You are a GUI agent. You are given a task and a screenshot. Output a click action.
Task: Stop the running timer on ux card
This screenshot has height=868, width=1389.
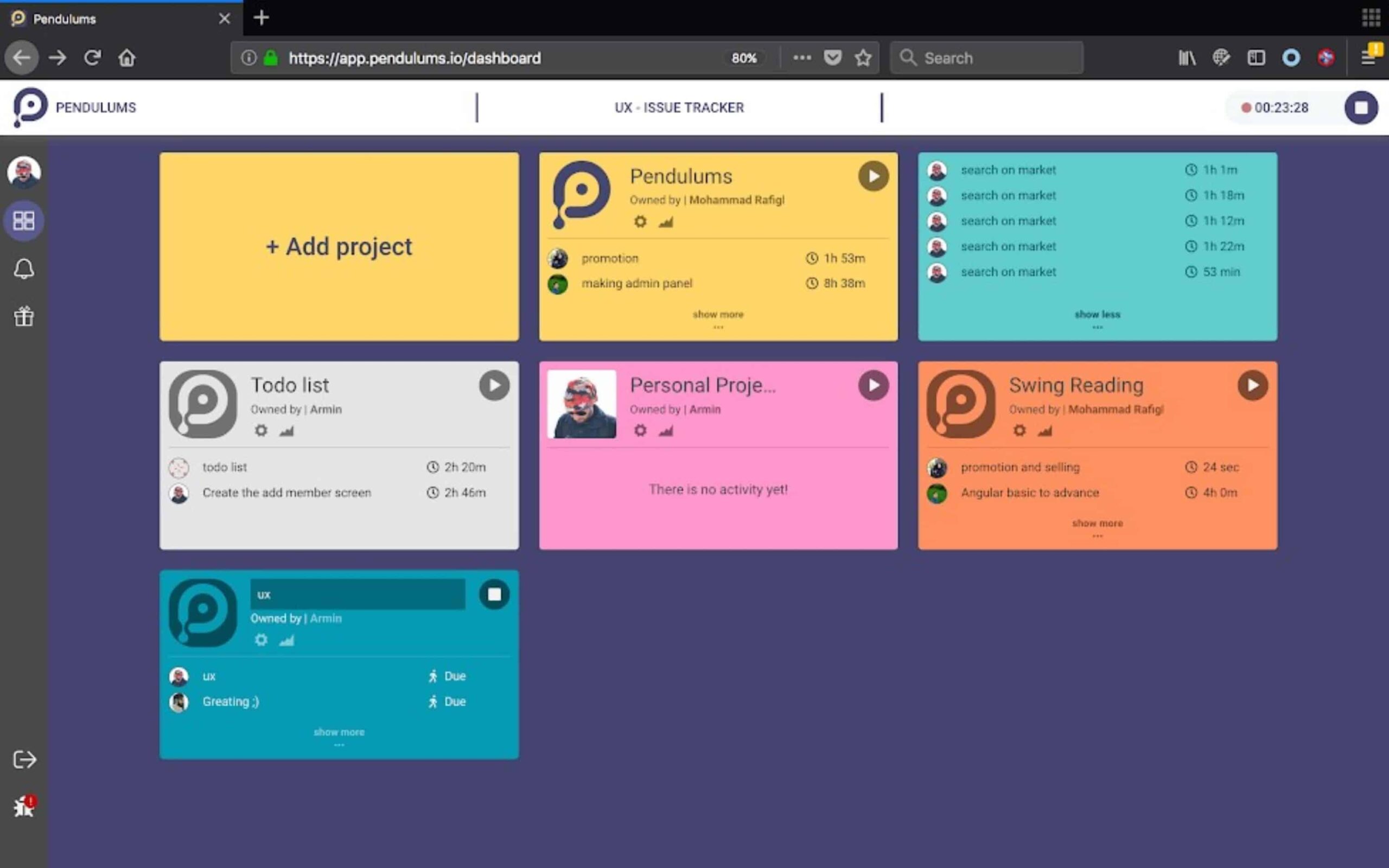pyautogui.click(x=494, y=594)
